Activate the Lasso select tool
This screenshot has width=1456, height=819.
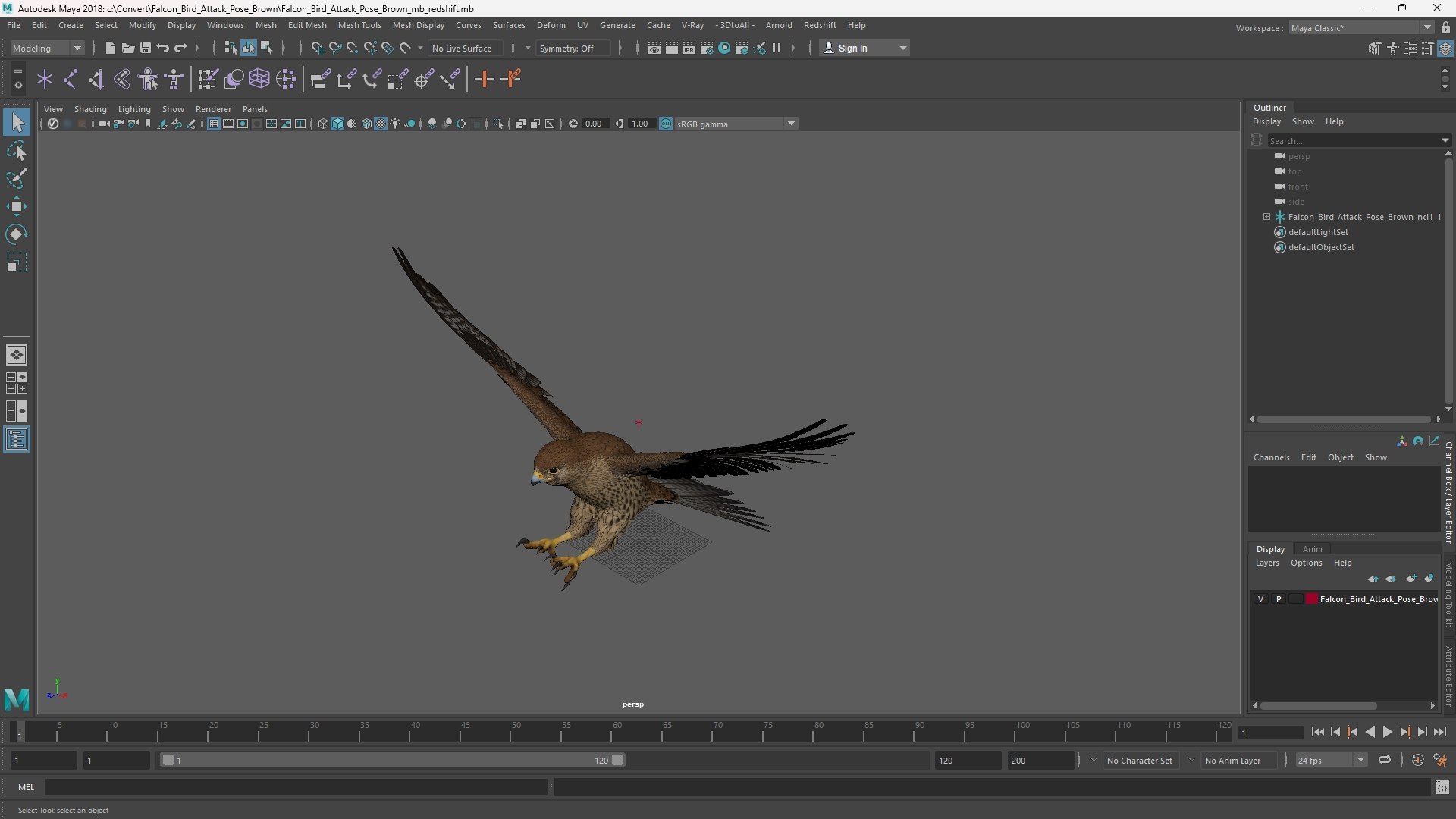click(x=17, y=150)
